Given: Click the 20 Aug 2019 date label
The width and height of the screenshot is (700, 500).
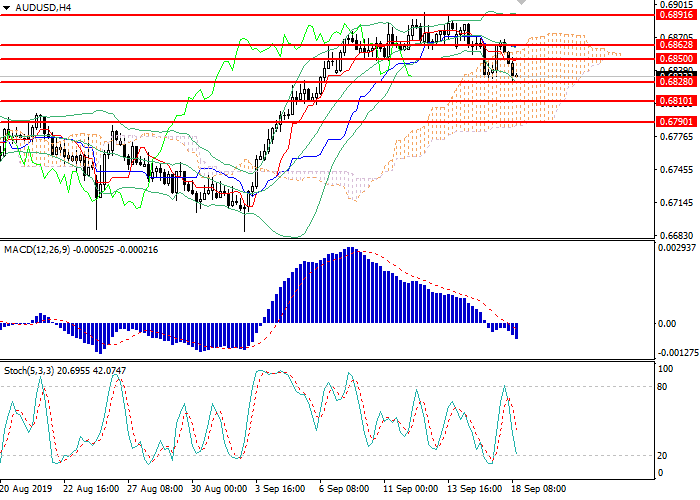Looking at the screenshot, I should coord(29,489).
